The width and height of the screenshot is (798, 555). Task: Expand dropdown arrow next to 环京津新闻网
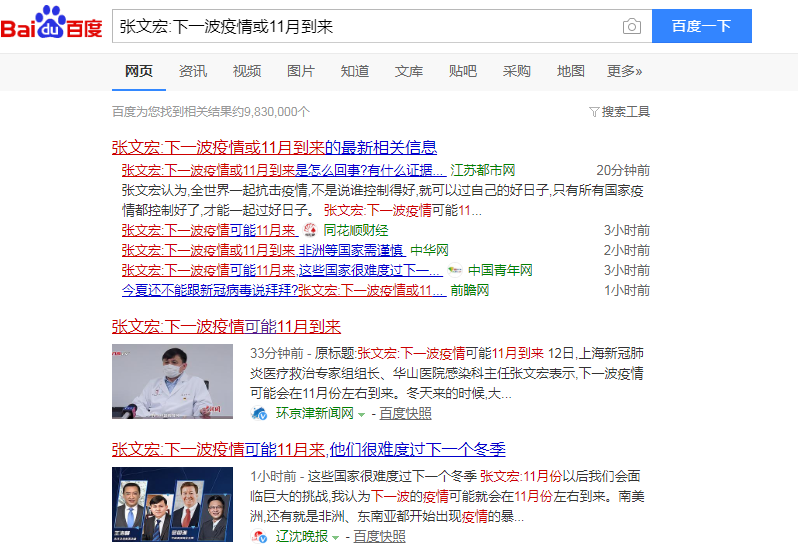(x=361, y=415)
